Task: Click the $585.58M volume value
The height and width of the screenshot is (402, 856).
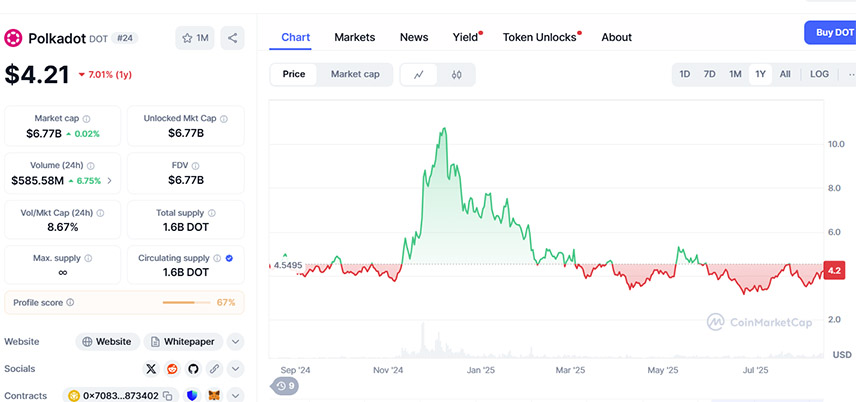Action: pos(37,181)
